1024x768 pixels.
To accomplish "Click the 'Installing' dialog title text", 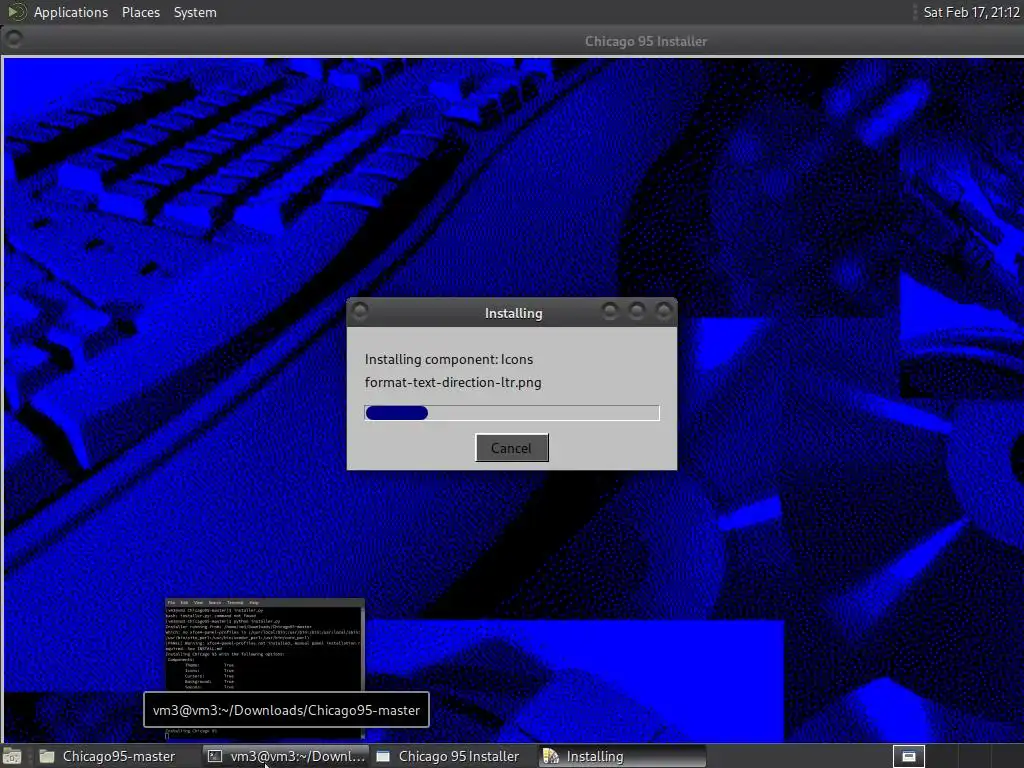I will tap(513, 313).
